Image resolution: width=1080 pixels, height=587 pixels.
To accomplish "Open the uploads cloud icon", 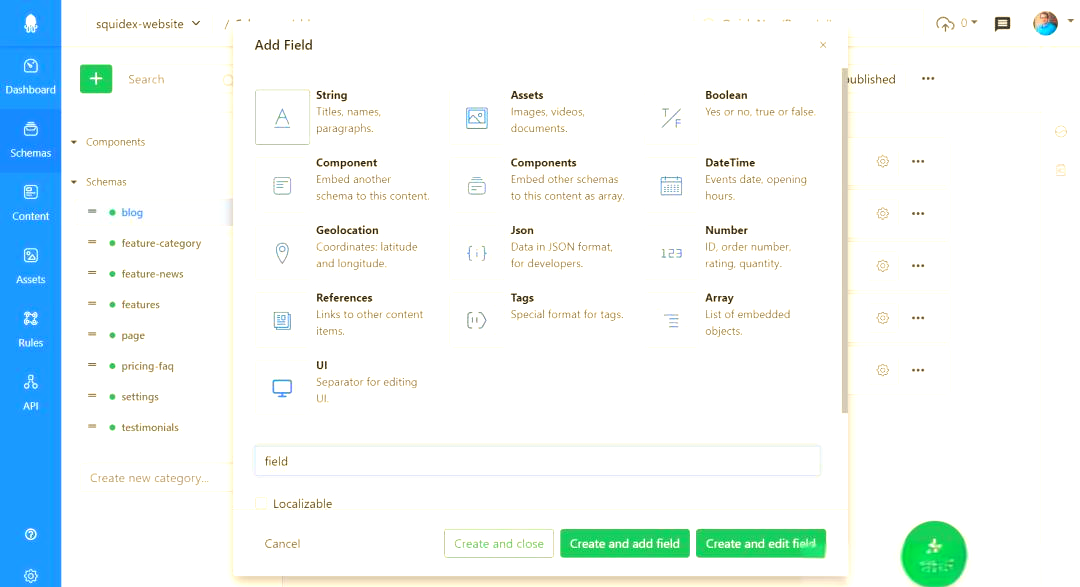I will pyautogui.click(x=945, y=24).
